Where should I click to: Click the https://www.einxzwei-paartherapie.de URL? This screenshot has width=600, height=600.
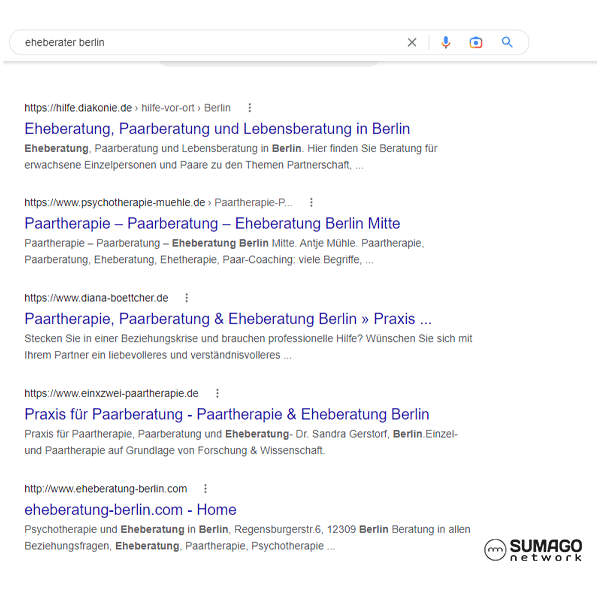click(111, 393)
